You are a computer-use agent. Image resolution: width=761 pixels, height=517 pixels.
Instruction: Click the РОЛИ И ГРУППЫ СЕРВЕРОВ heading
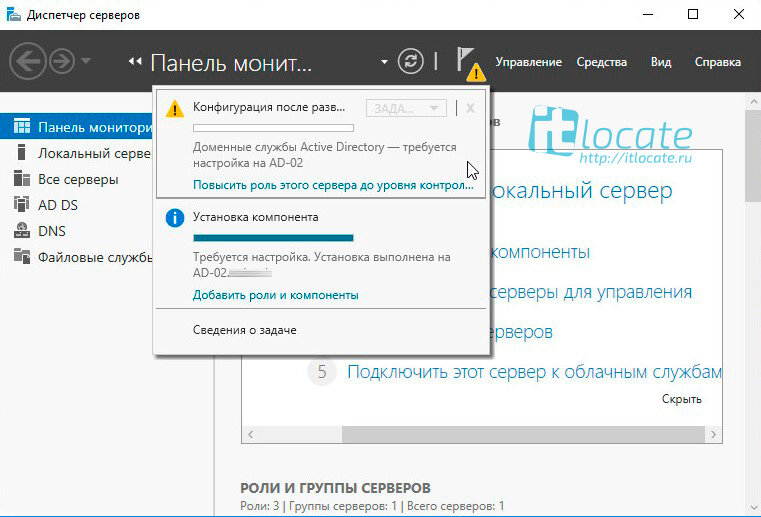point(335,488)
